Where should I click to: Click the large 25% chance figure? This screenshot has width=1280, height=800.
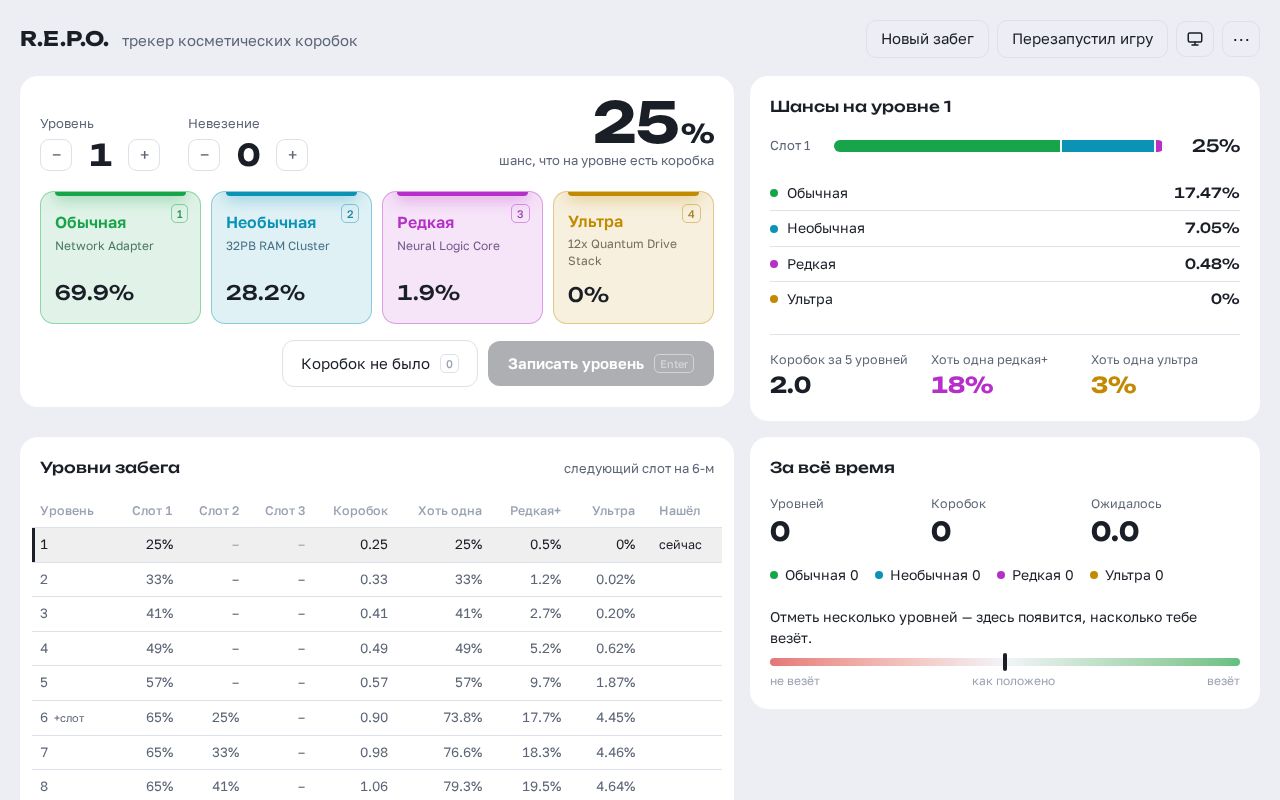click(x=653, y=123)
